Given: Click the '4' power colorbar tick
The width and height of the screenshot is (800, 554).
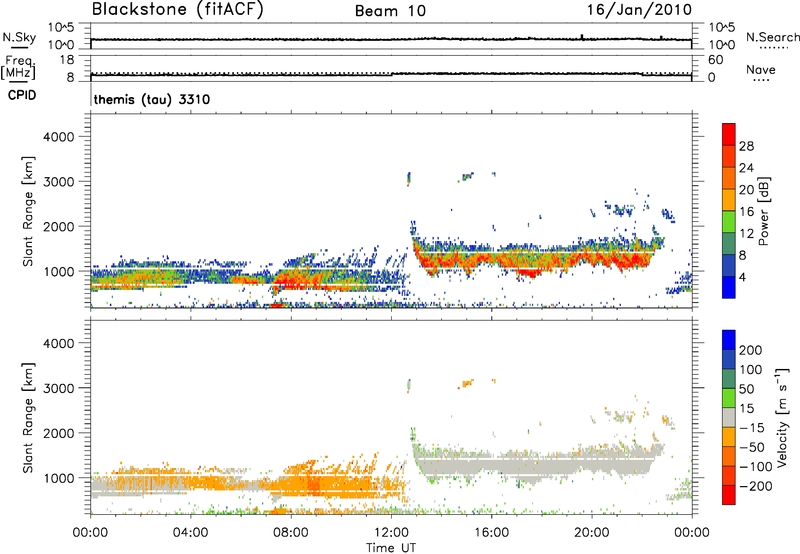Looking at the screenshot, I should [742, 277].
